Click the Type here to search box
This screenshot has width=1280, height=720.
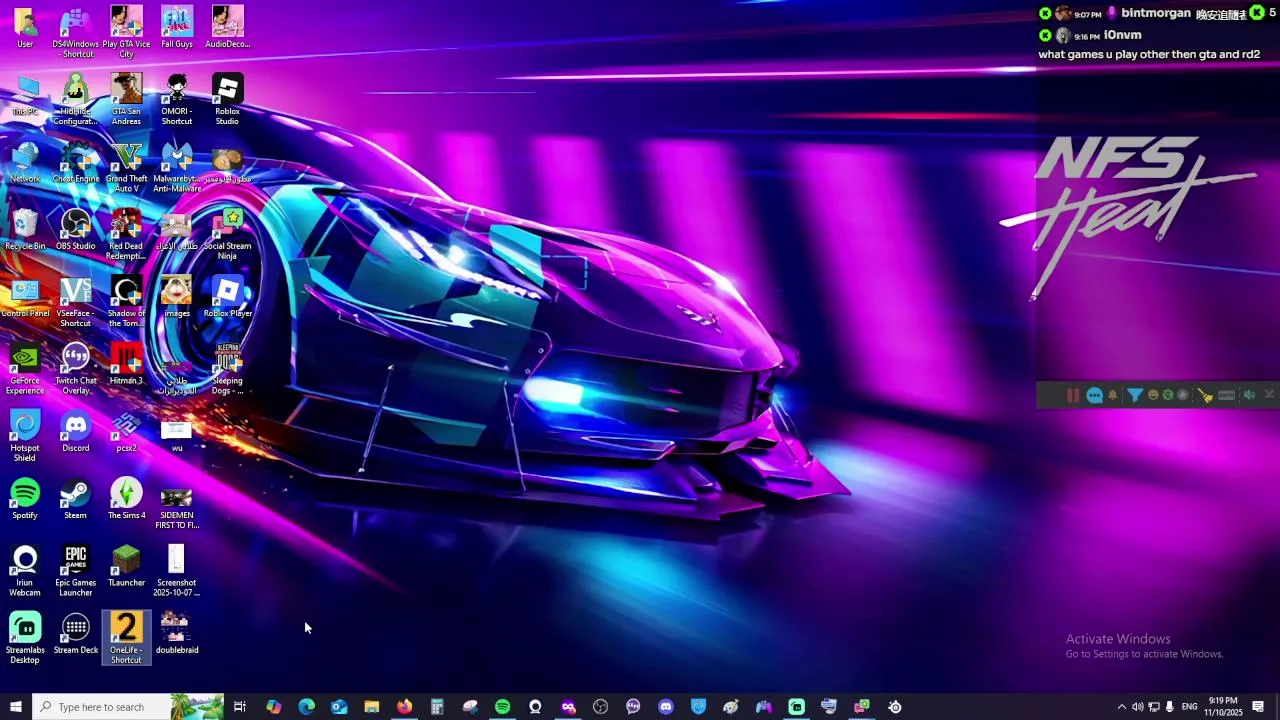pyautogui.click(x=128, y=707)
